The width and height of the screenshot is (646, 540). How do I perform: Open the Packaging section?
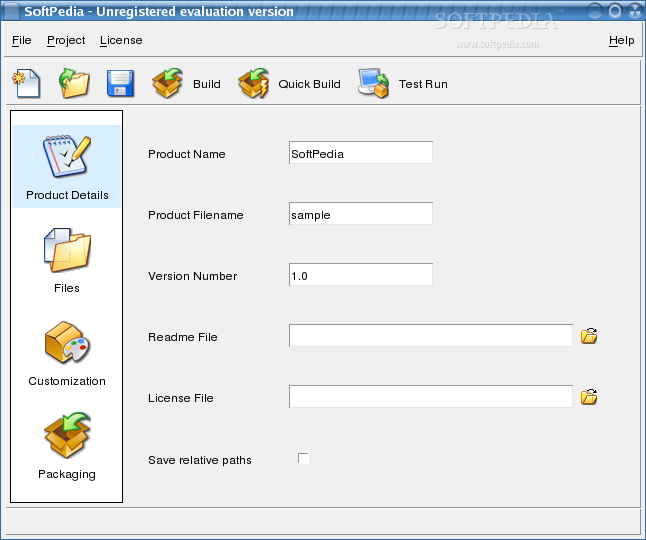coord(67,446)
